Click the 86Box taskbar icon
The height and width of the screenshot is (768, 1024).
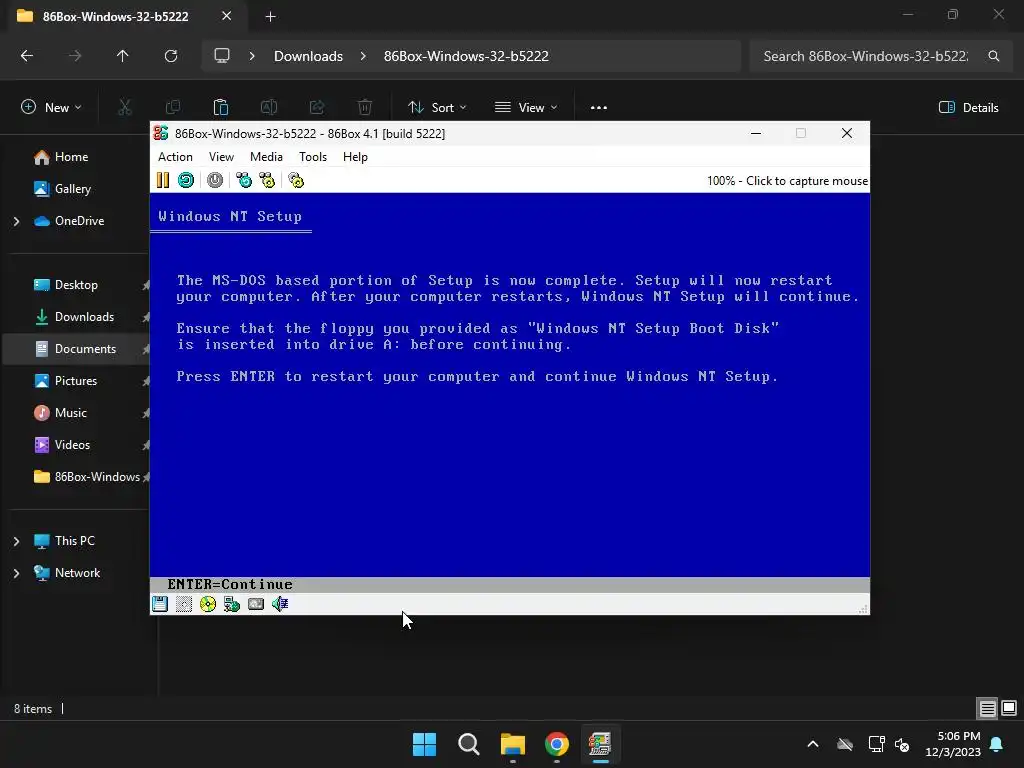click(600, 744)
